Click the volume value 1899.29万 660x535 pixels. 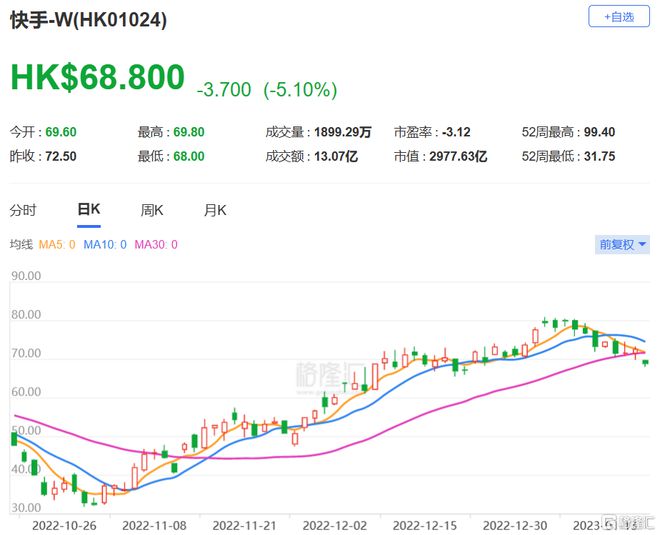343,132
